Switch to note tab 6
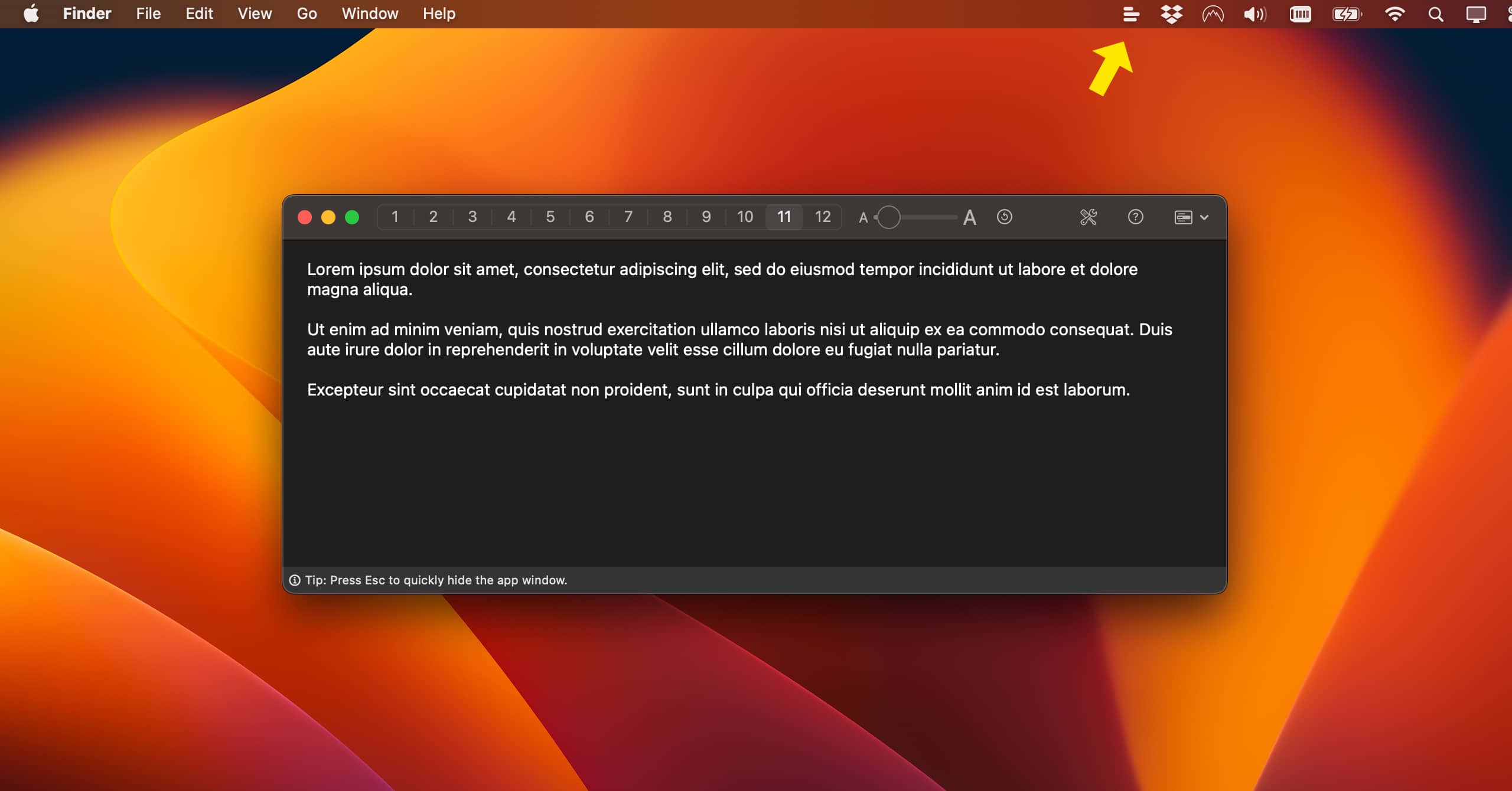Screen dimensions: 1512x791 [x=589, y=217]
